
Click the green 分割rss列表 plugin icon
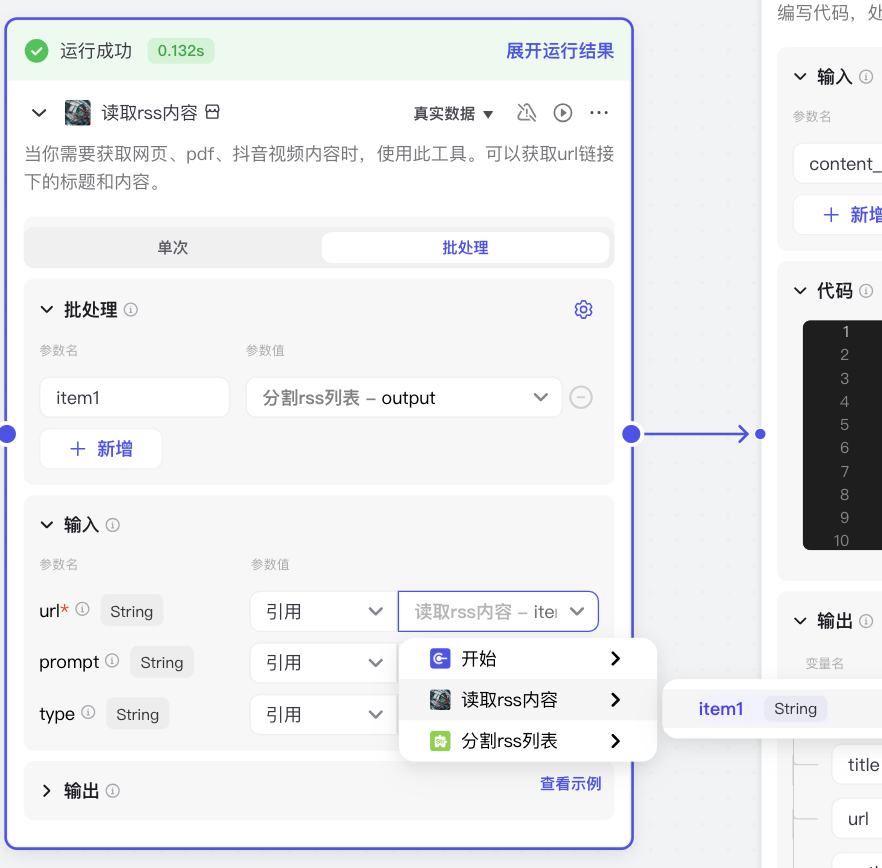pos(441,741)
